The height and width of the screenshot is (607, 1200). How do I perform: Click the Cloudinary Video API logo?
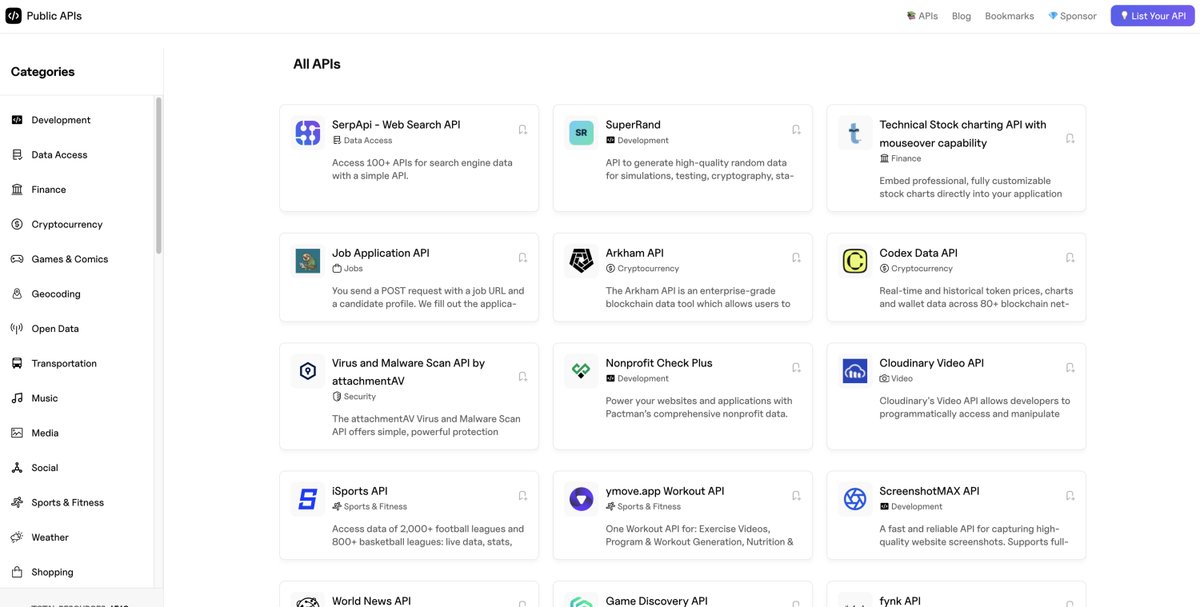[855, 371]
